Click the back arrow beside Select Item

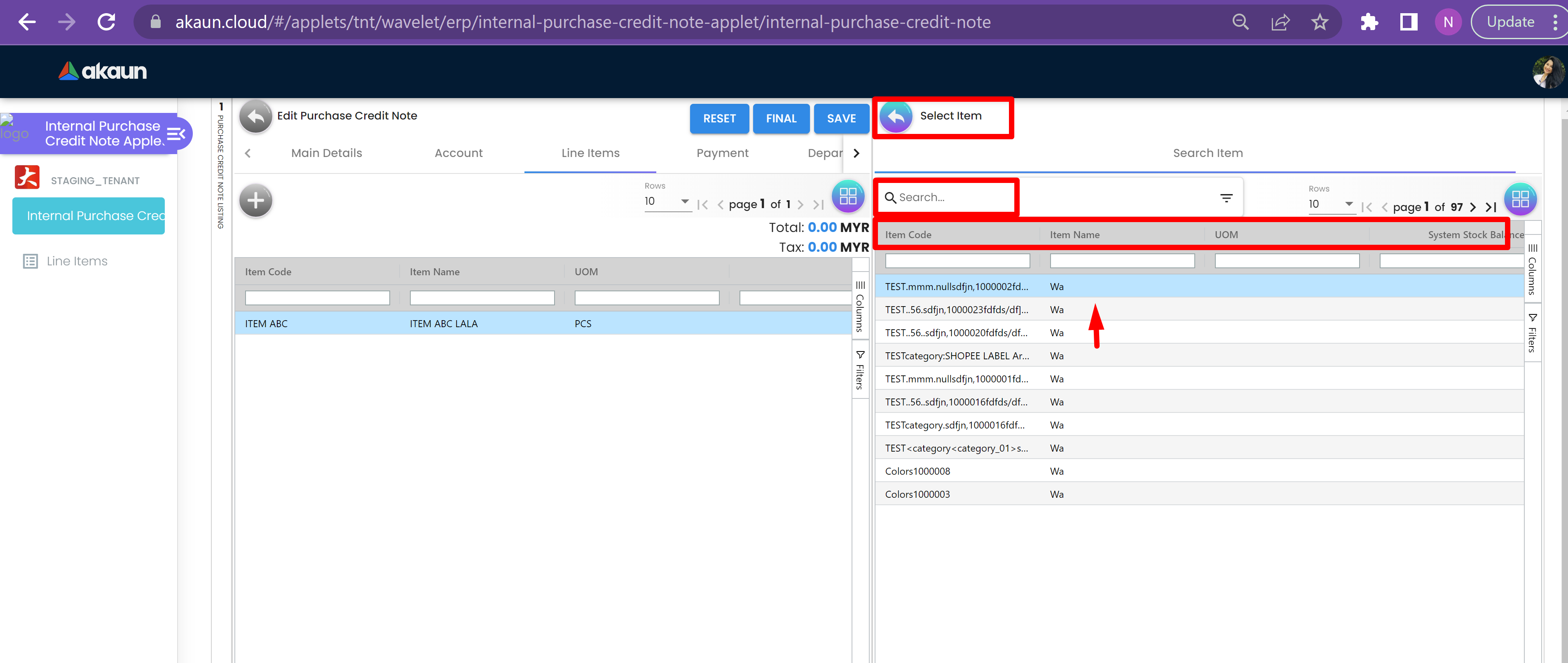click(x=895, y=116)
